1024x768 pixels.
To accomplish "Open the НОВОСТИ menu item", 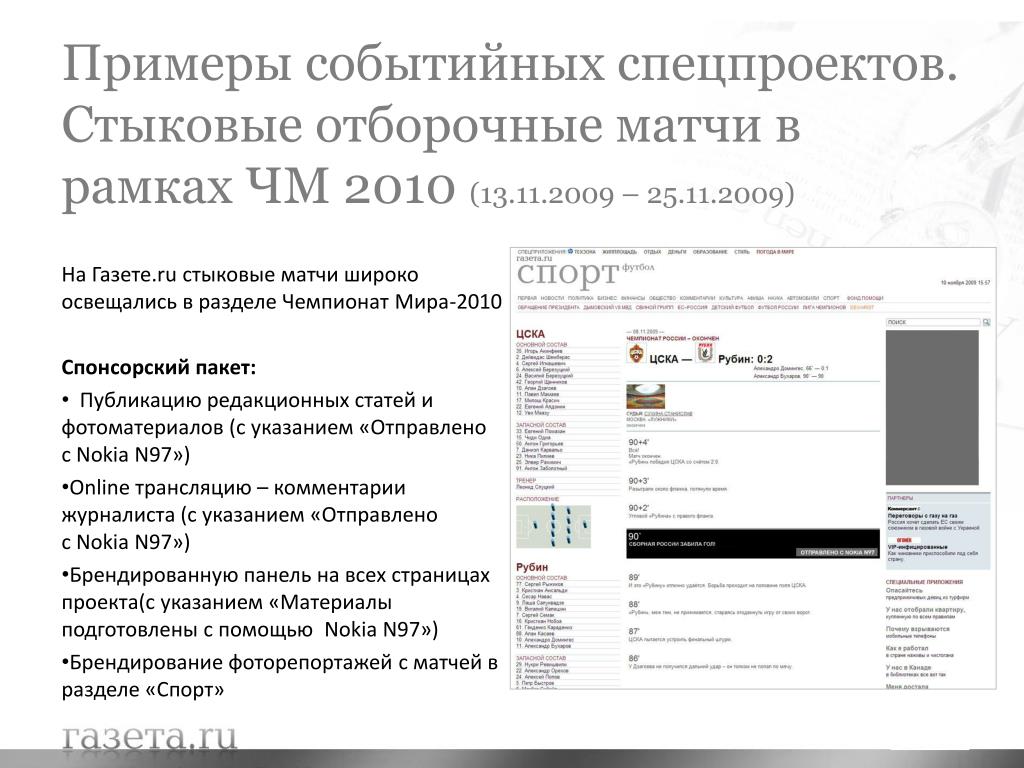I will (552, 298).
